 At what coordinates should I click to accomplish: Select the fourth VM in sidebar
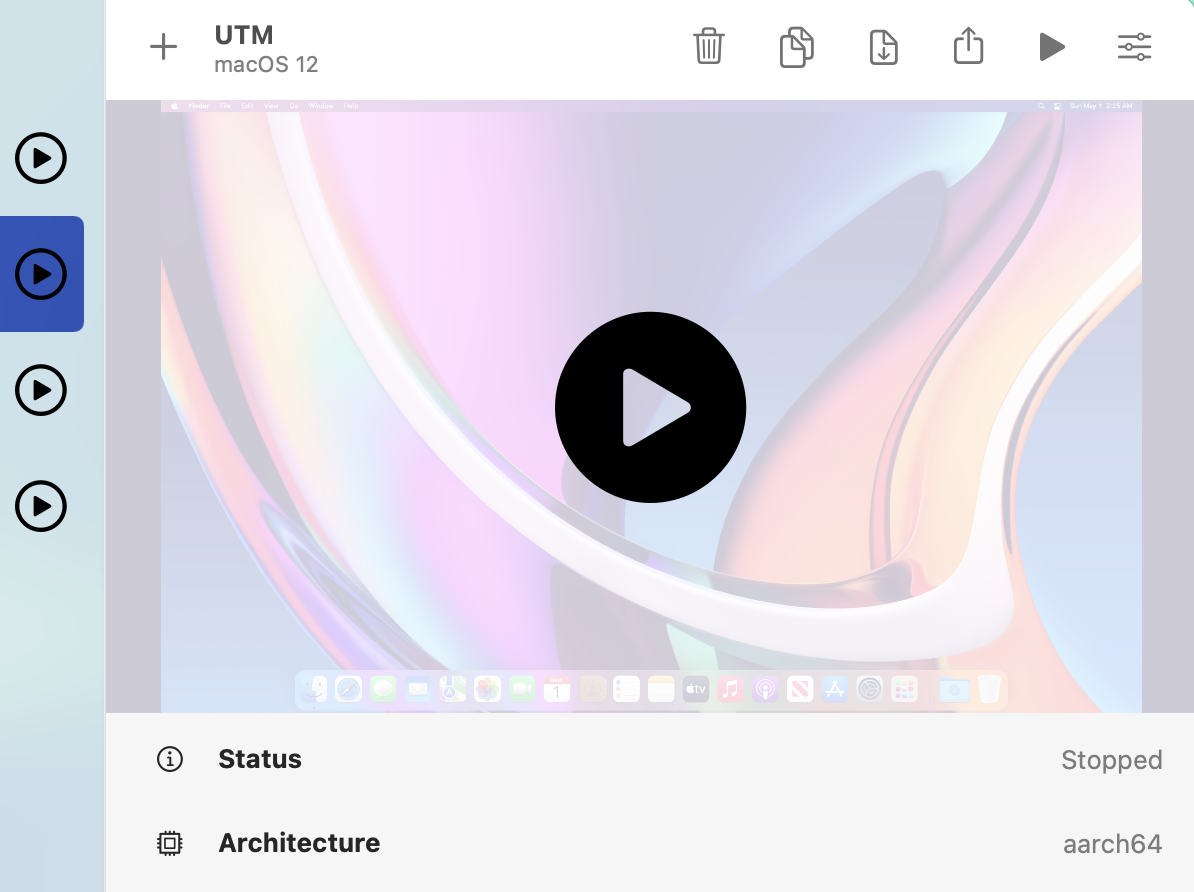41,506
